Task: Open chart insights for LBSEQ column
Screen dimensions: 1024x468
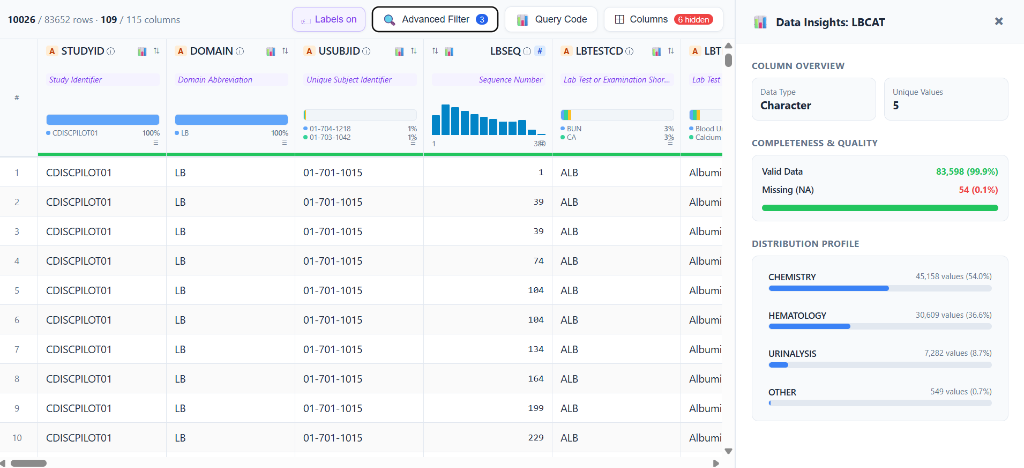Action: click(449, 51)
